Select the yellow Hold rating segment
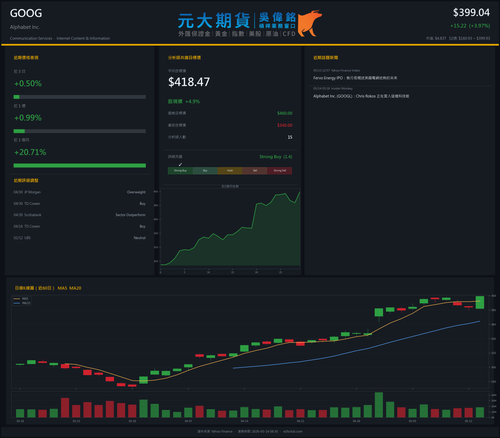Viewport: 500px width, 438px height. tap(230, 171)
